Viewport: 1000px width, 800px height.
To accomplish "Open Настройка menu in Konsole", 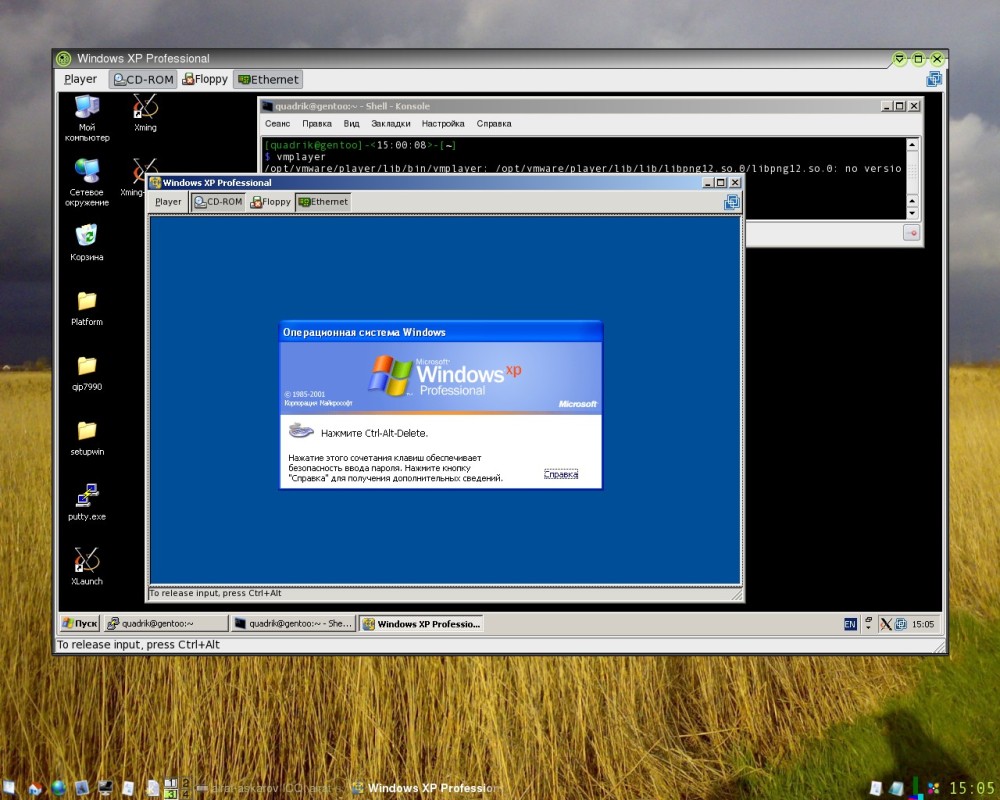I will [x=443, y=124].
